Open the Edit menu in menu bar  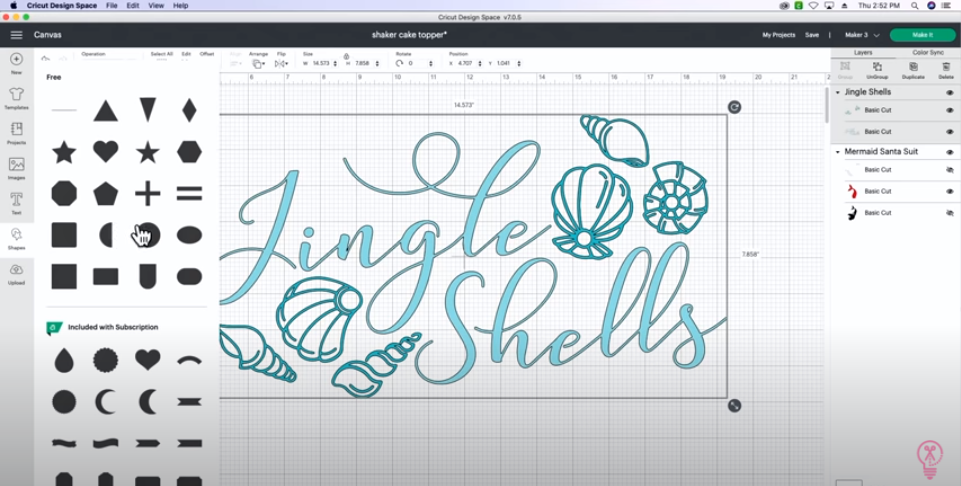pos(132,6)
